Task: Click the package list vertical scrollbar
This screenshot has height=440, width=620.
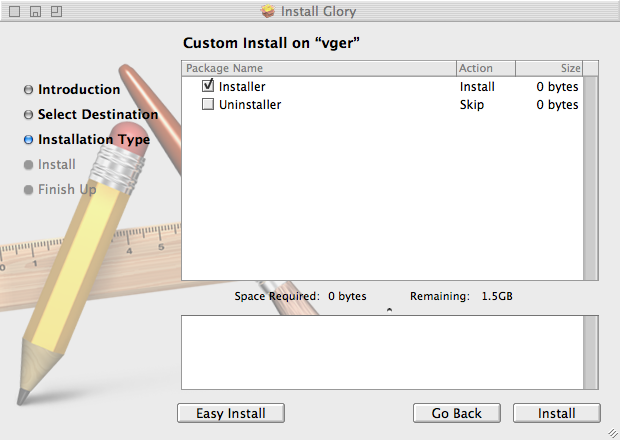Action: pyautogui.click(x=591, y=175)
